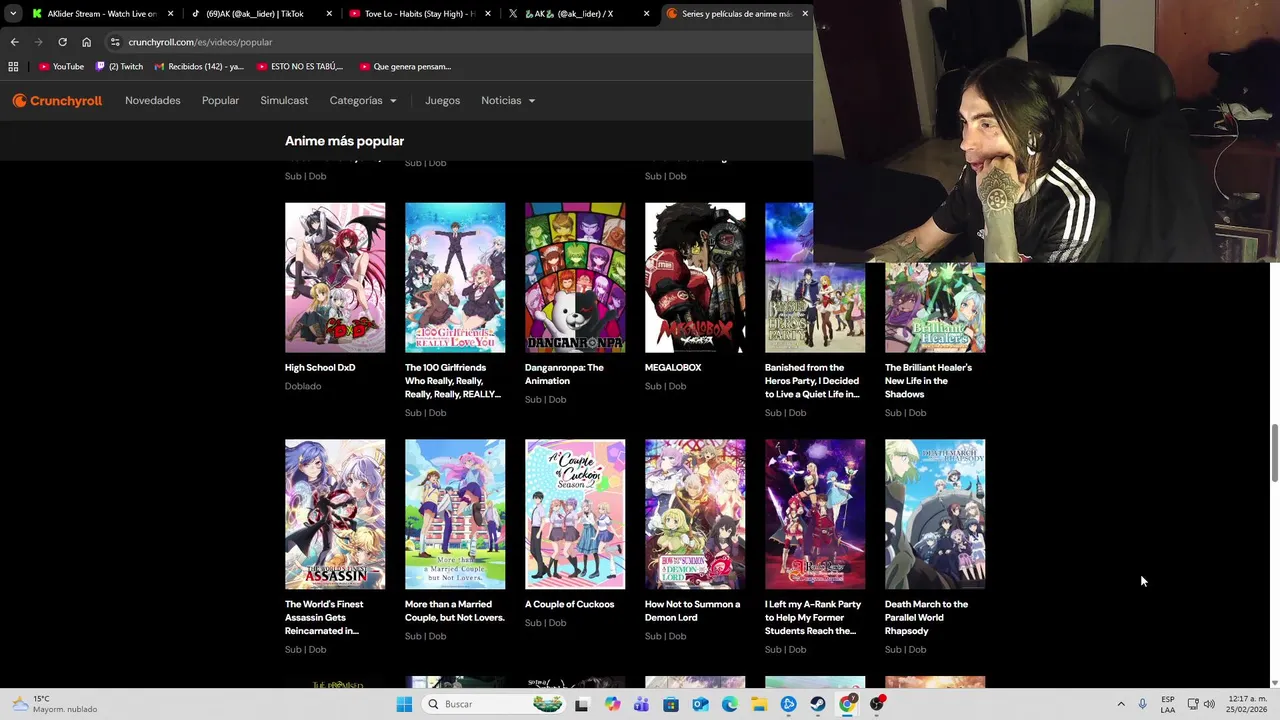View site information icon in address bar
The image size is (1280, 720).
(115, 42)
